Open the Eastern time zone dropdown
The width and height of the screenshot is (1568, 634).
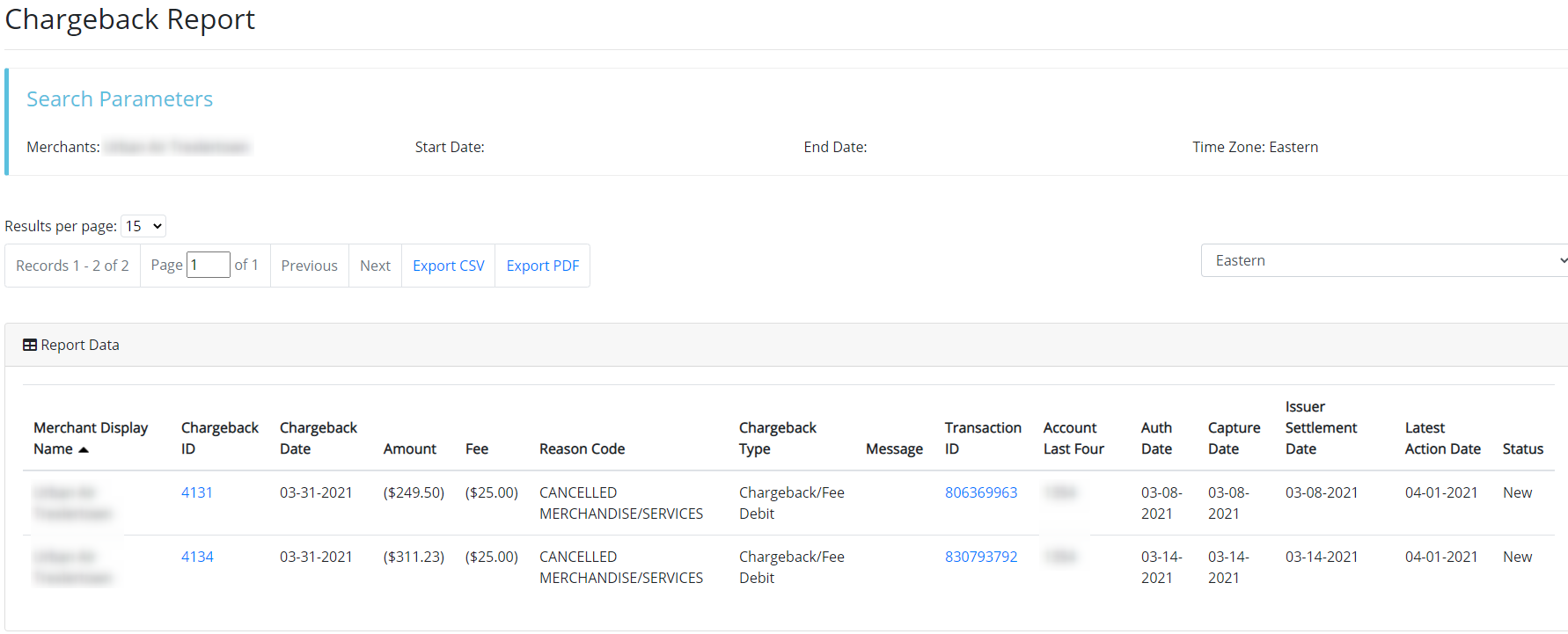click(x=1384, y=260)
